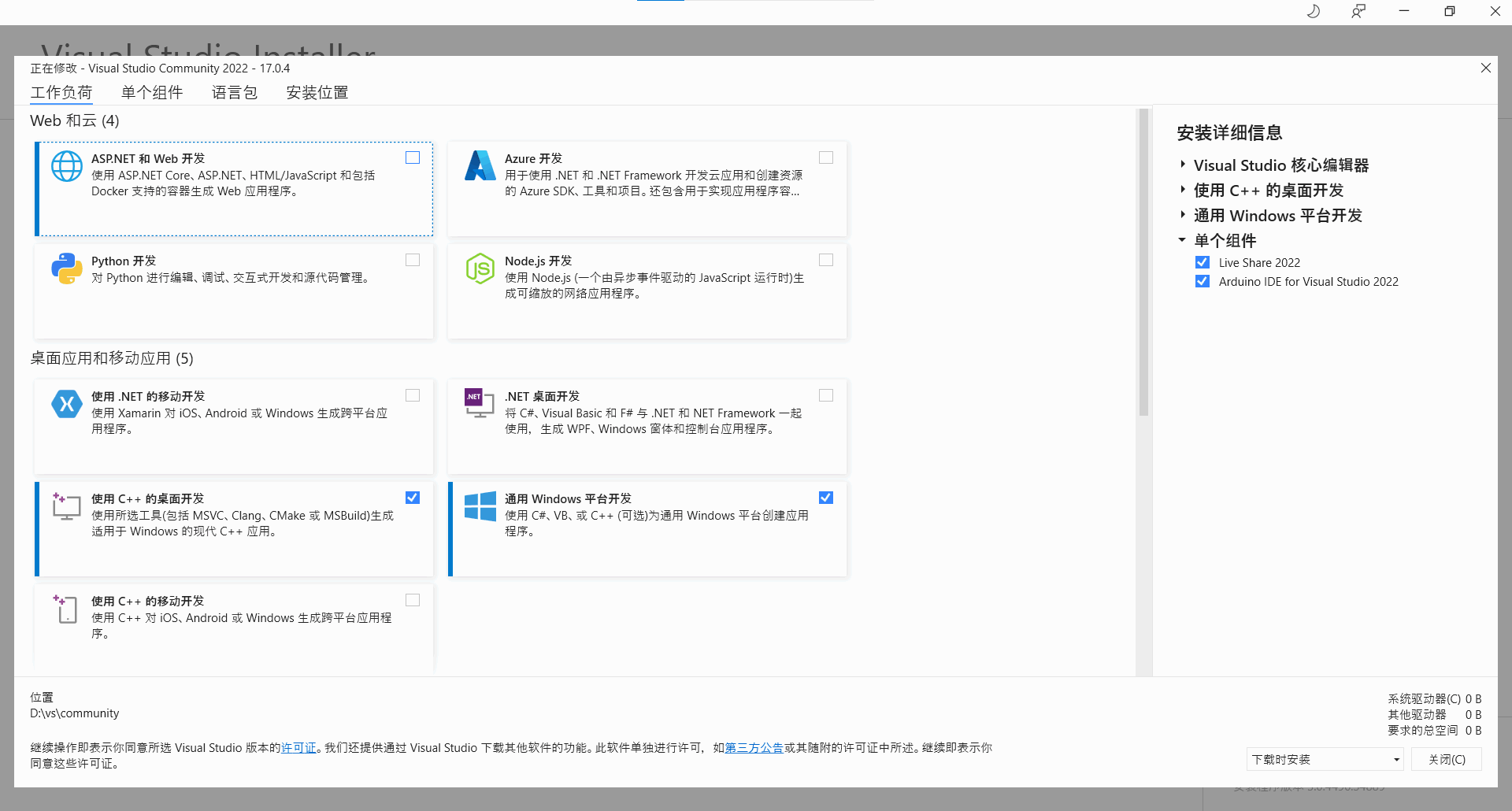This screenshot has height=811, width=1512.
Task: Click the Xamarin .NET mobile icon
Action: coord(67,404)
